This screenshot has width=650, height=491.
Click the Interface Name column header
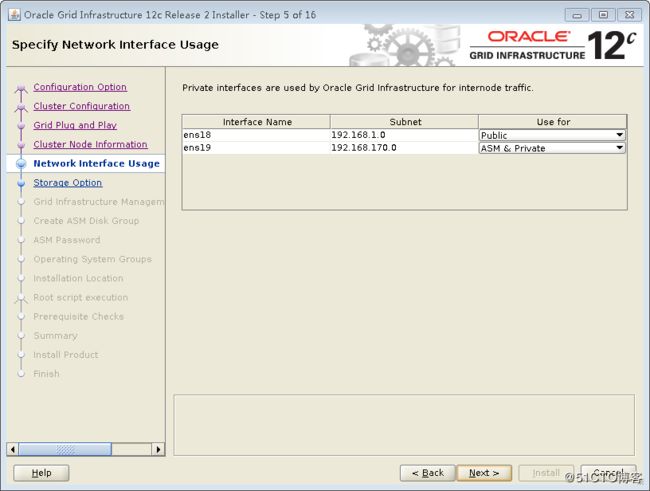click(x=256, y=122)
